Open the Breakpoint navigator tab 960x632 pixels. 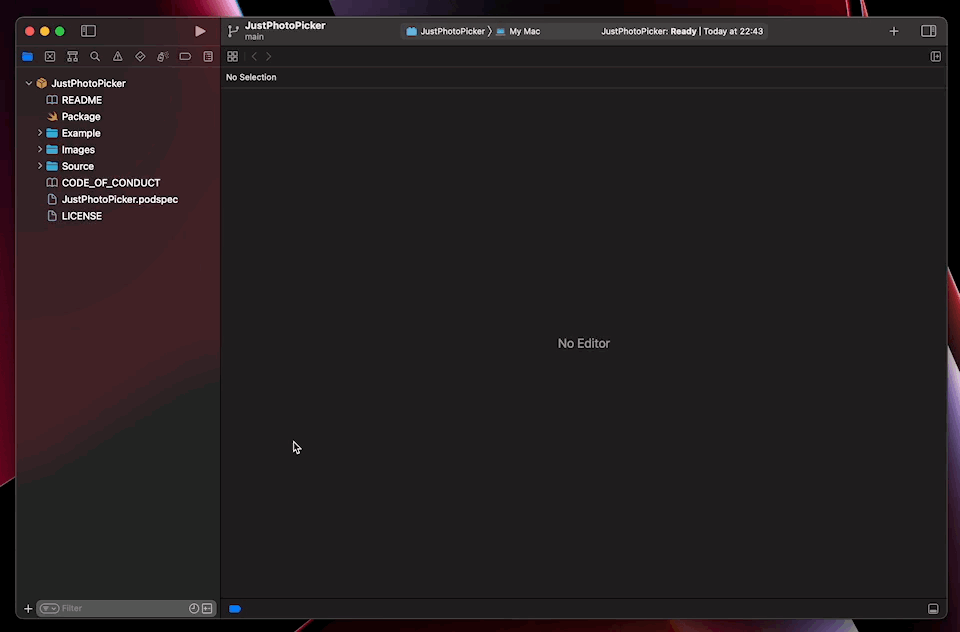[185, 56]
